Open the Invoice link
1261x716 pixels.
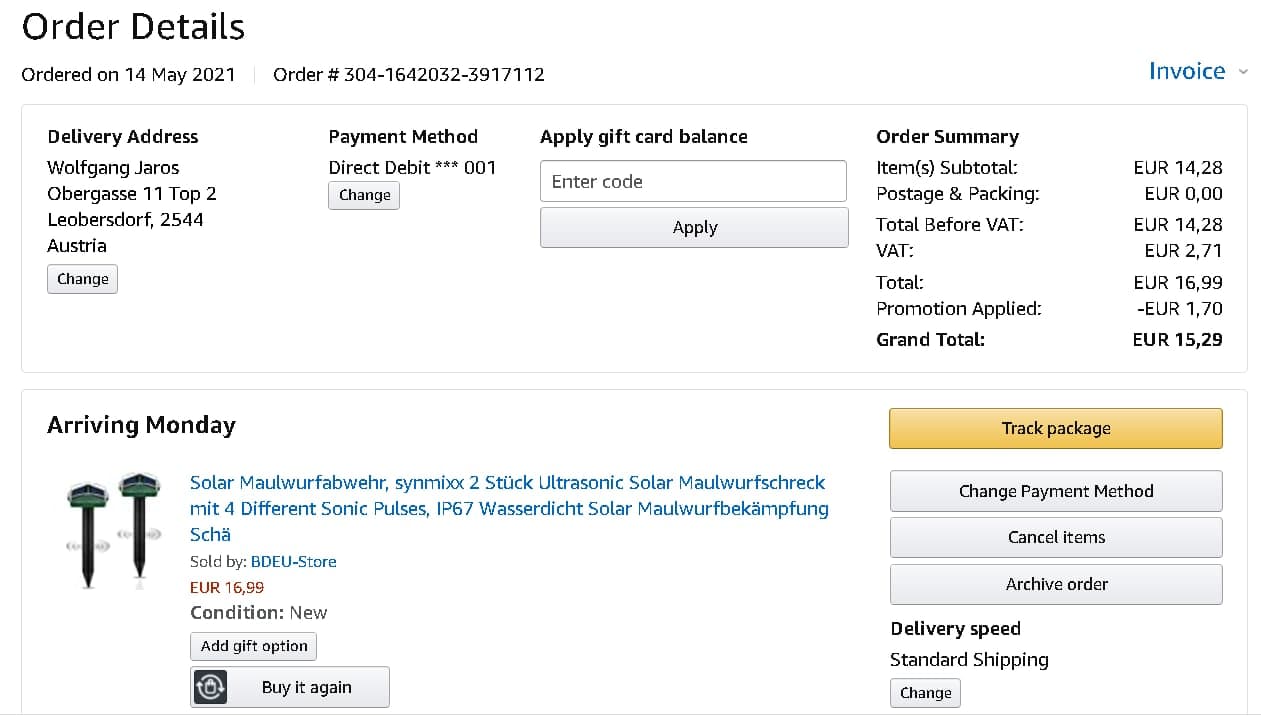coord(1186,71)
